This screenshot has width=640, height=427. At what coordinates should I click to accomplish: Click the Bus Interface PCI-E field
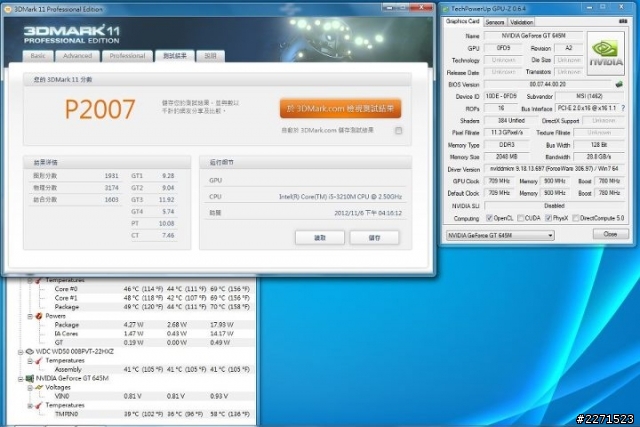(587, 108)
